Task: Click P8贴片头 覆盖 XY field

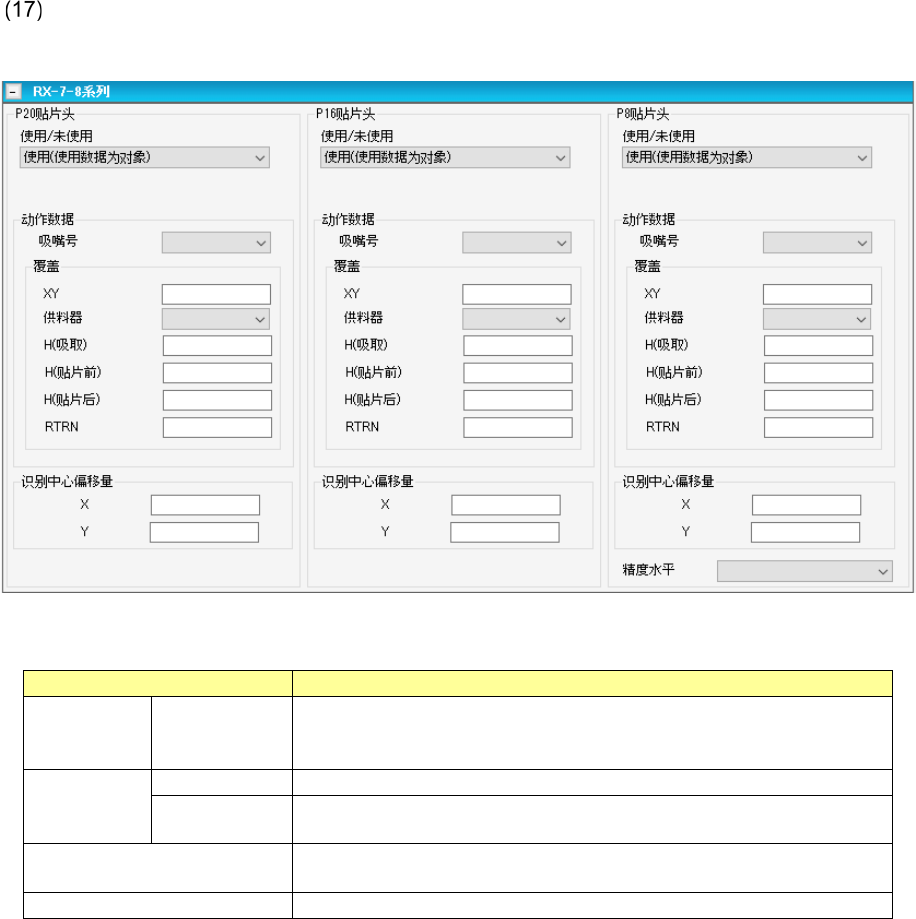Action: (x=818, y=294)
